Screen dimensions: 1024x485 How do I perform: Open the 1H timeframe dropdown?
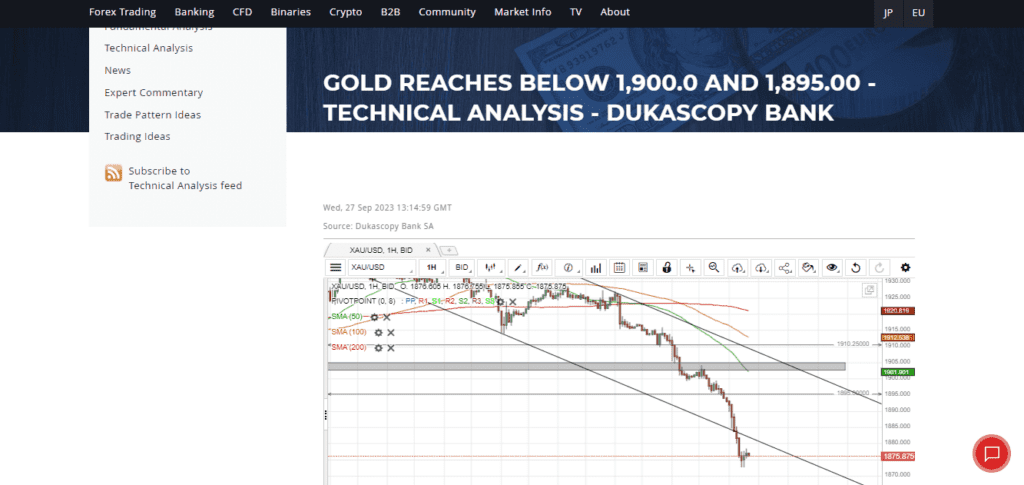[432, 268]
